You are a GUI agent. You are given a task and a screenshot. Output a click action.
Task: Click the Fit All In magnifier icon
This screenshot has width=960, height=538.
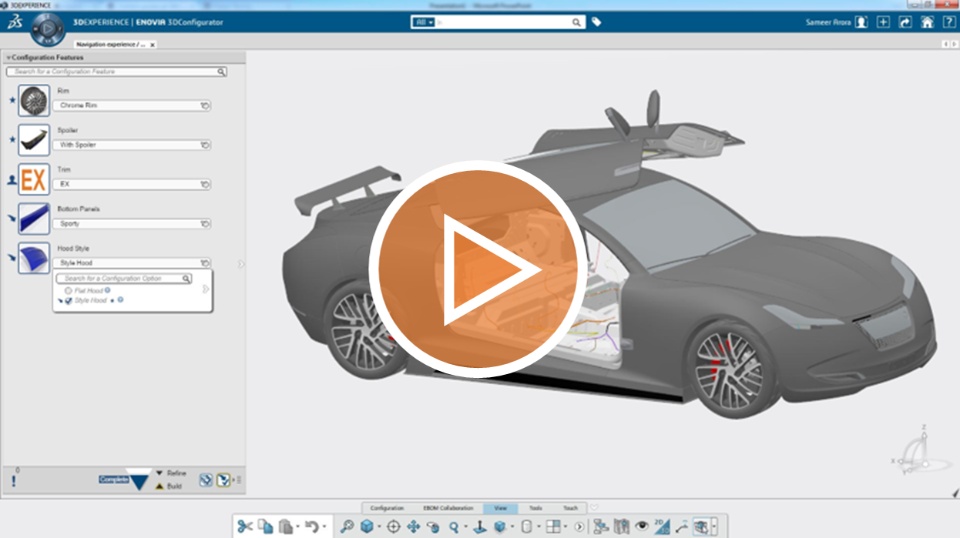pos(347,526)
